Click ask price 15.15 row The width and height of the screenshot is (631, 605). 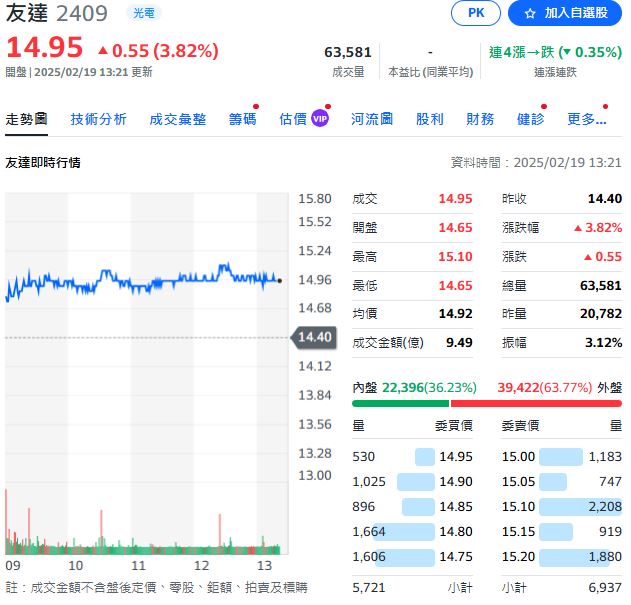(562, 531)
